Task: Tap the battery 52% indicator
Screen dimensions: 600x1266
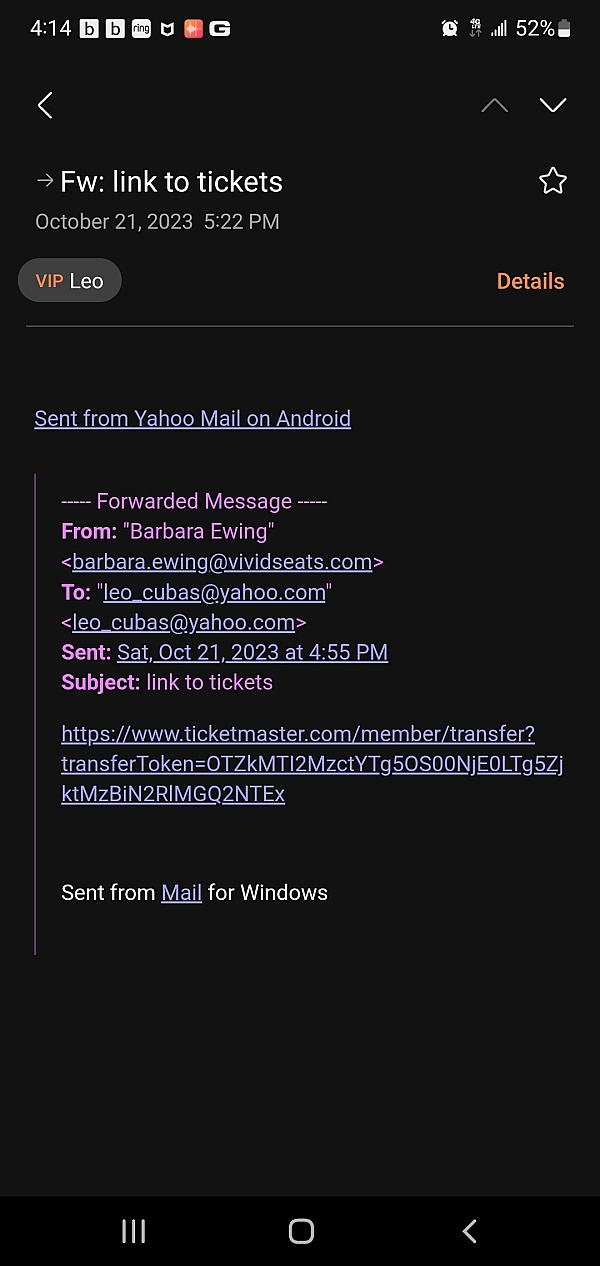Action: (x=543, y=29)
